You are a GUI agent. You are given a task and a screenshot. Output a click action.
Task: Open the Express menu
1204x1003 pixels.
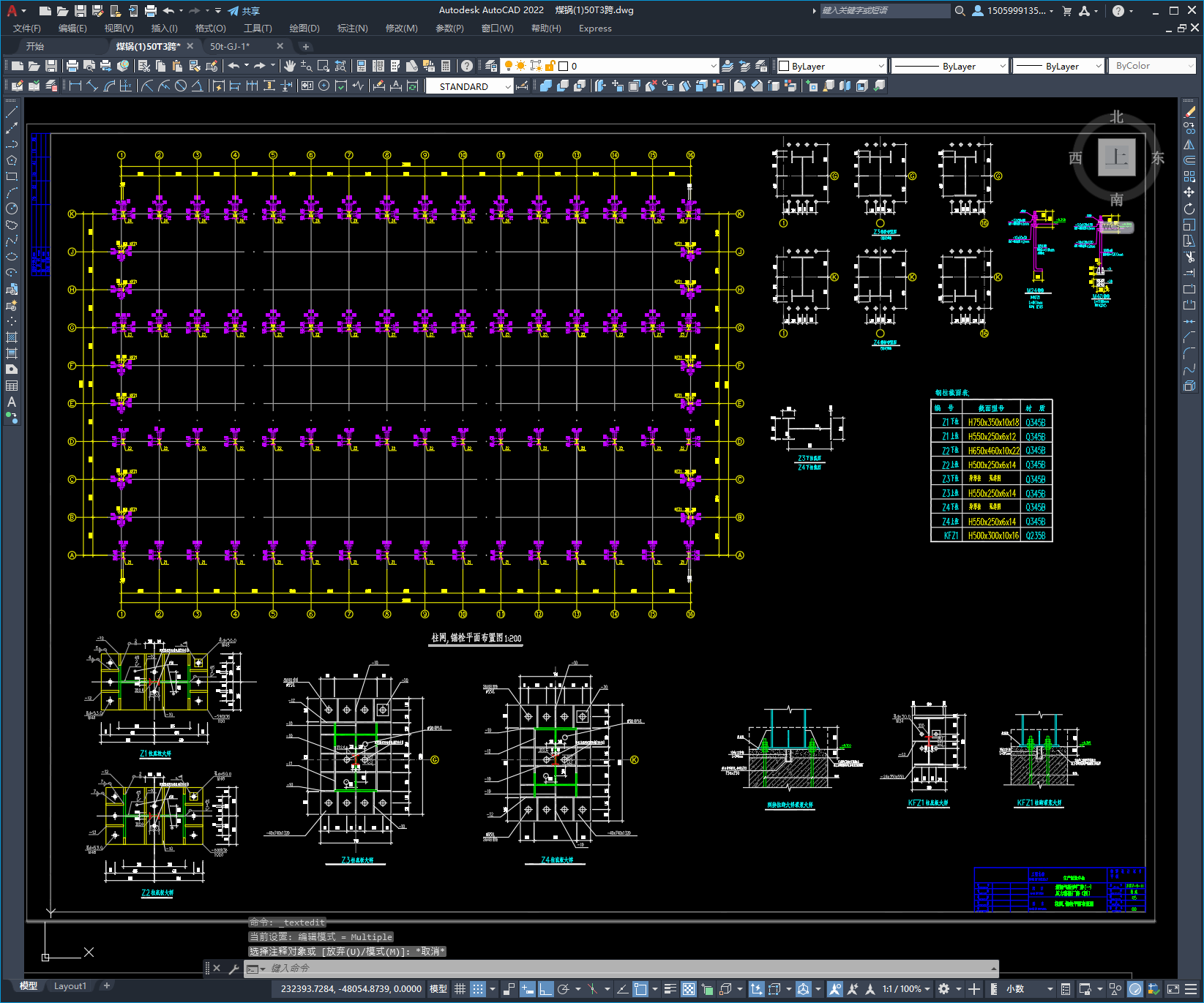pyautogui.click(x=595, y=29)
